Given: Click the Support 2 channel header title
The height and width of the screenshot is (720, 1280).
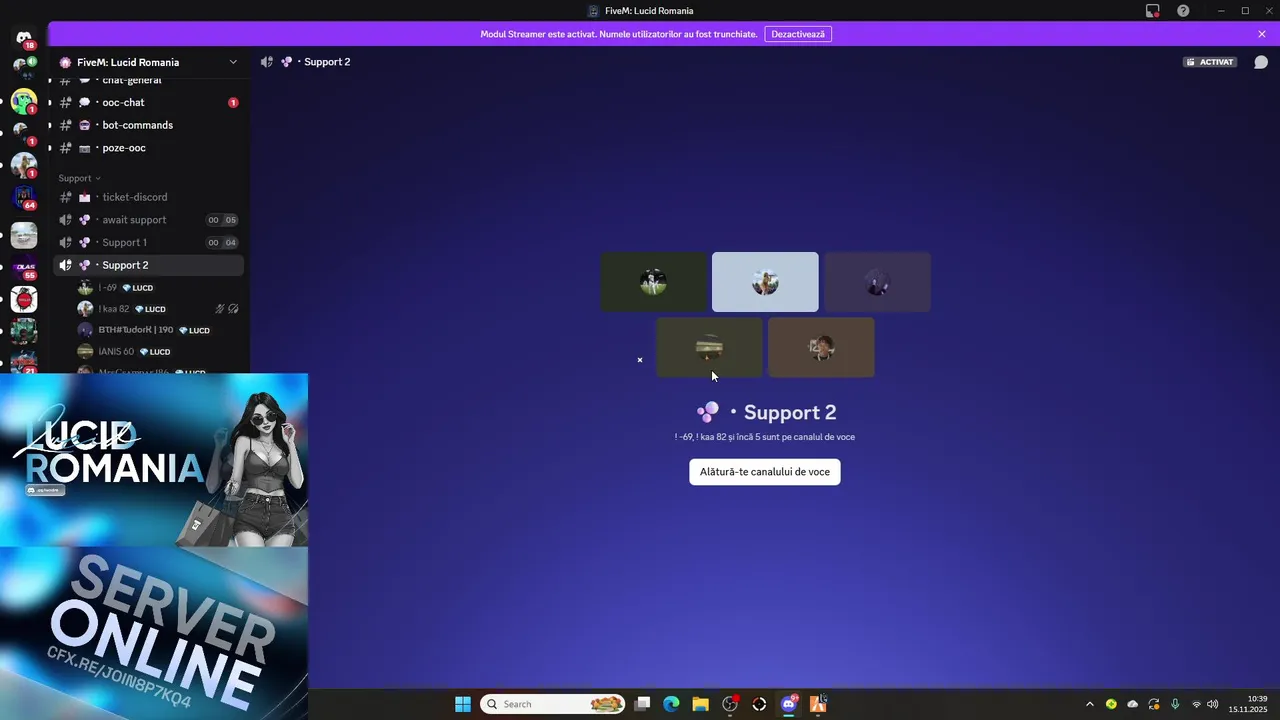Looking at the screenshot, I should click(327, 62).
